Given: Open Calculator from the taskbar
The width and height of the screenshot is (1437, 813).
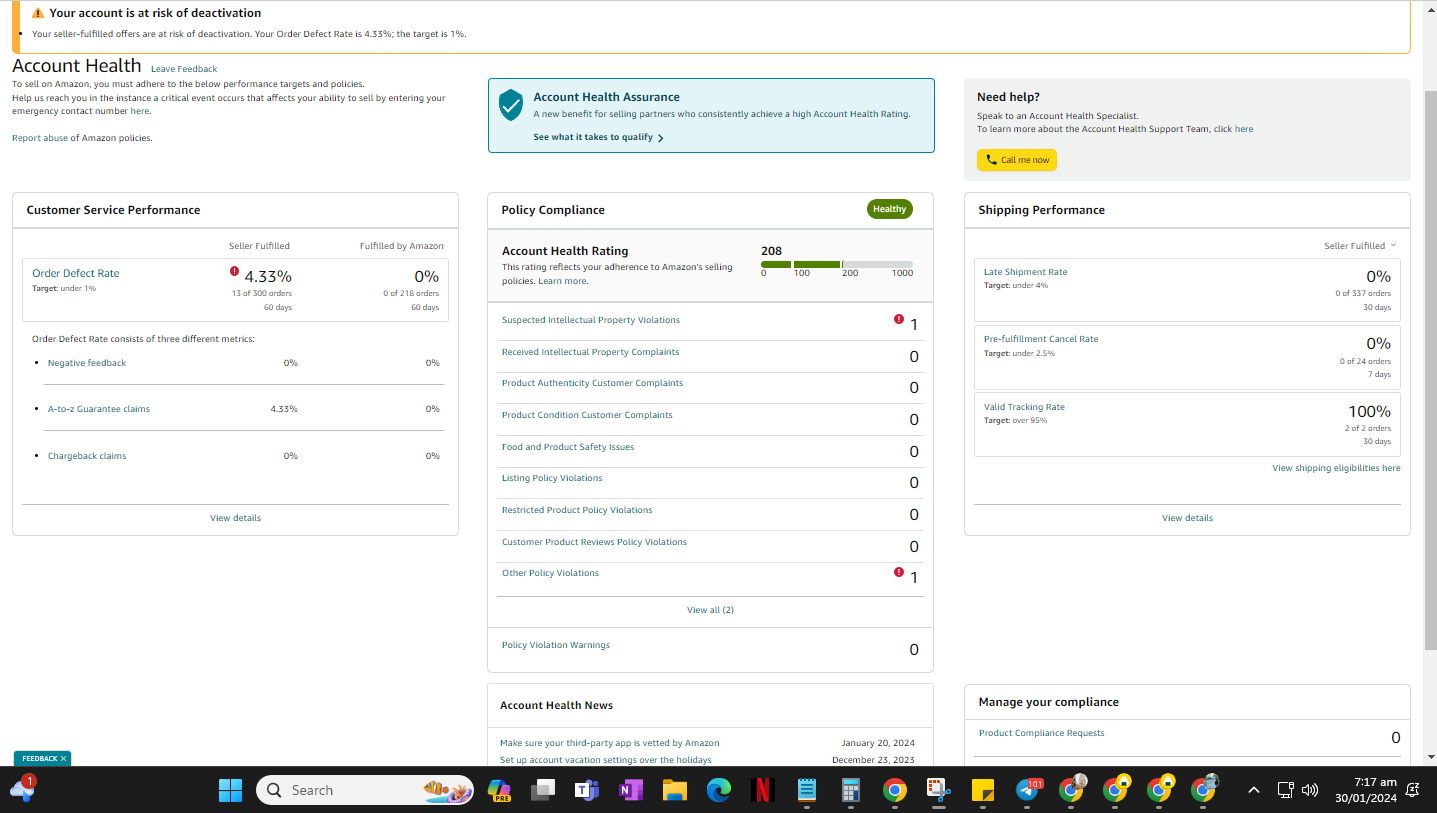Looking at the screenshot, I should click(x=850, y=790).
